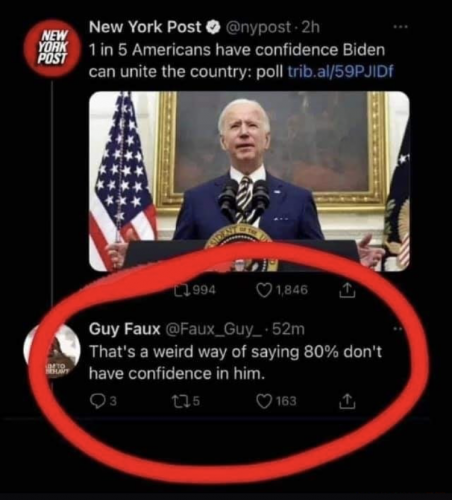This screenshot has height=500, width=452.
Task: Like Guy Faux's reply with 163 likes
Action: (x=276, y=401)
